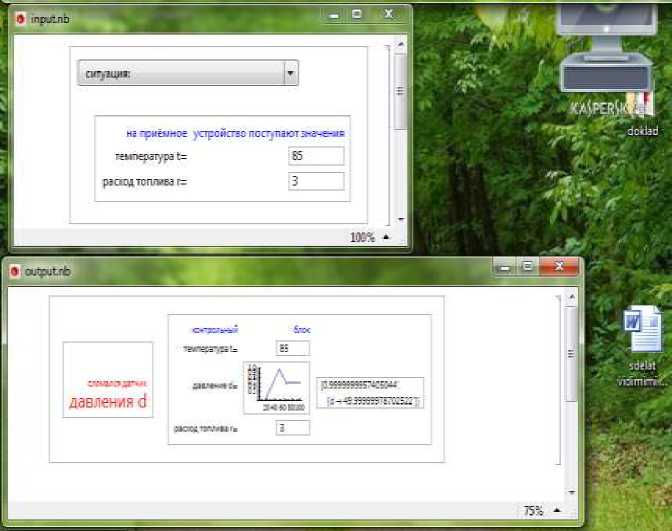Minimize the output.nb window

coord(504,267)
